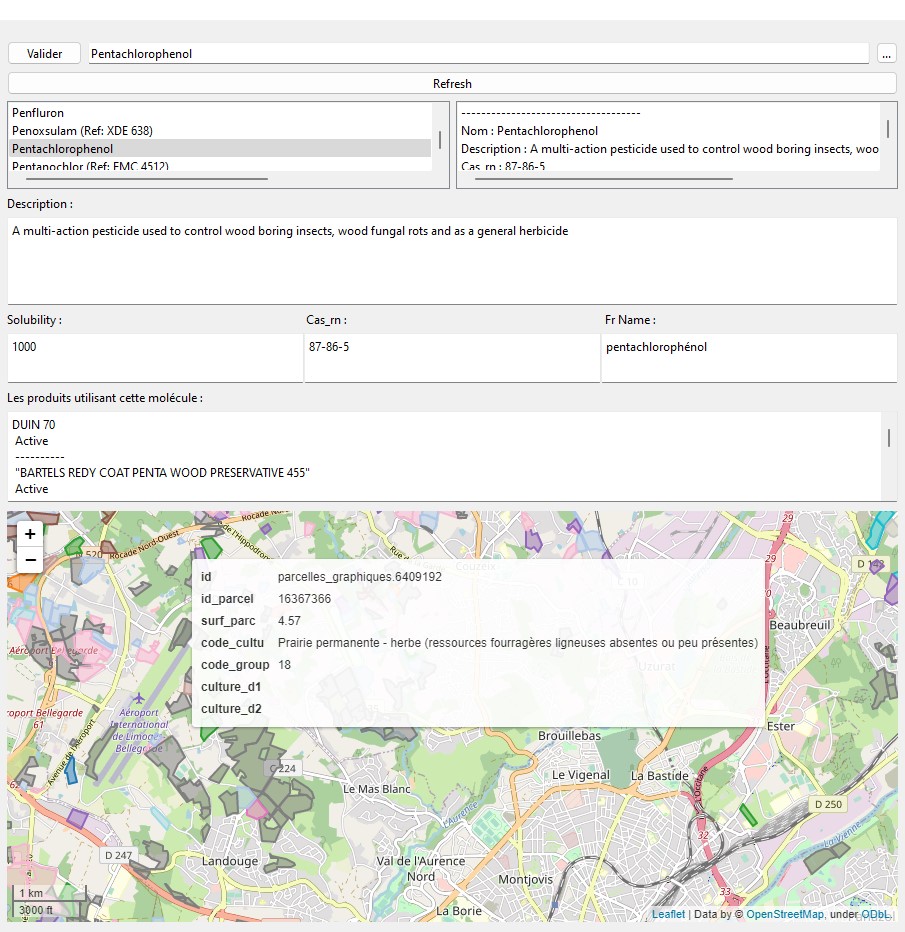Image resolution: width=905 pixels, height=932 pixels.
Task: Click the molecule list horizontal scrollbar
Action: tap(147, 178)
